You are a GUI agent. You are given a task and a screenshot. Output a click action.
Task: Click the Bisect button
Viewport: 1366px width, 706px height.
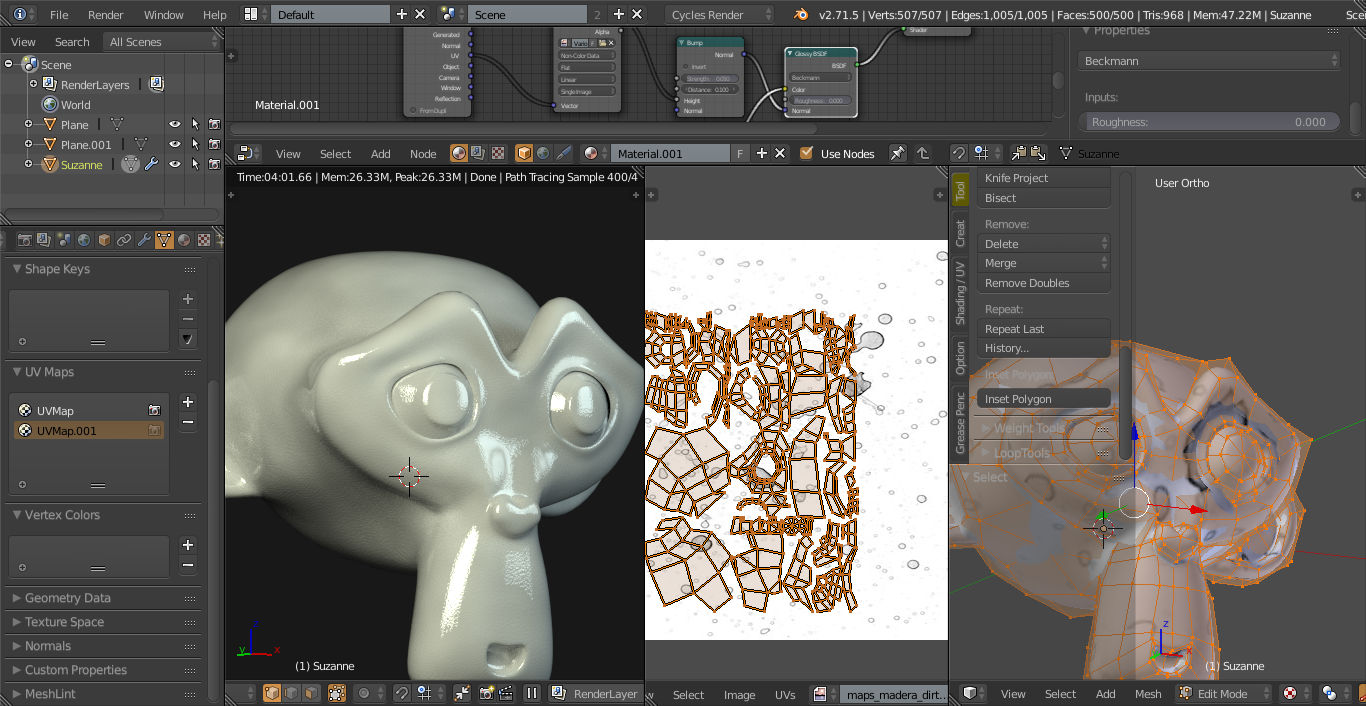(x=1044, y=198)
